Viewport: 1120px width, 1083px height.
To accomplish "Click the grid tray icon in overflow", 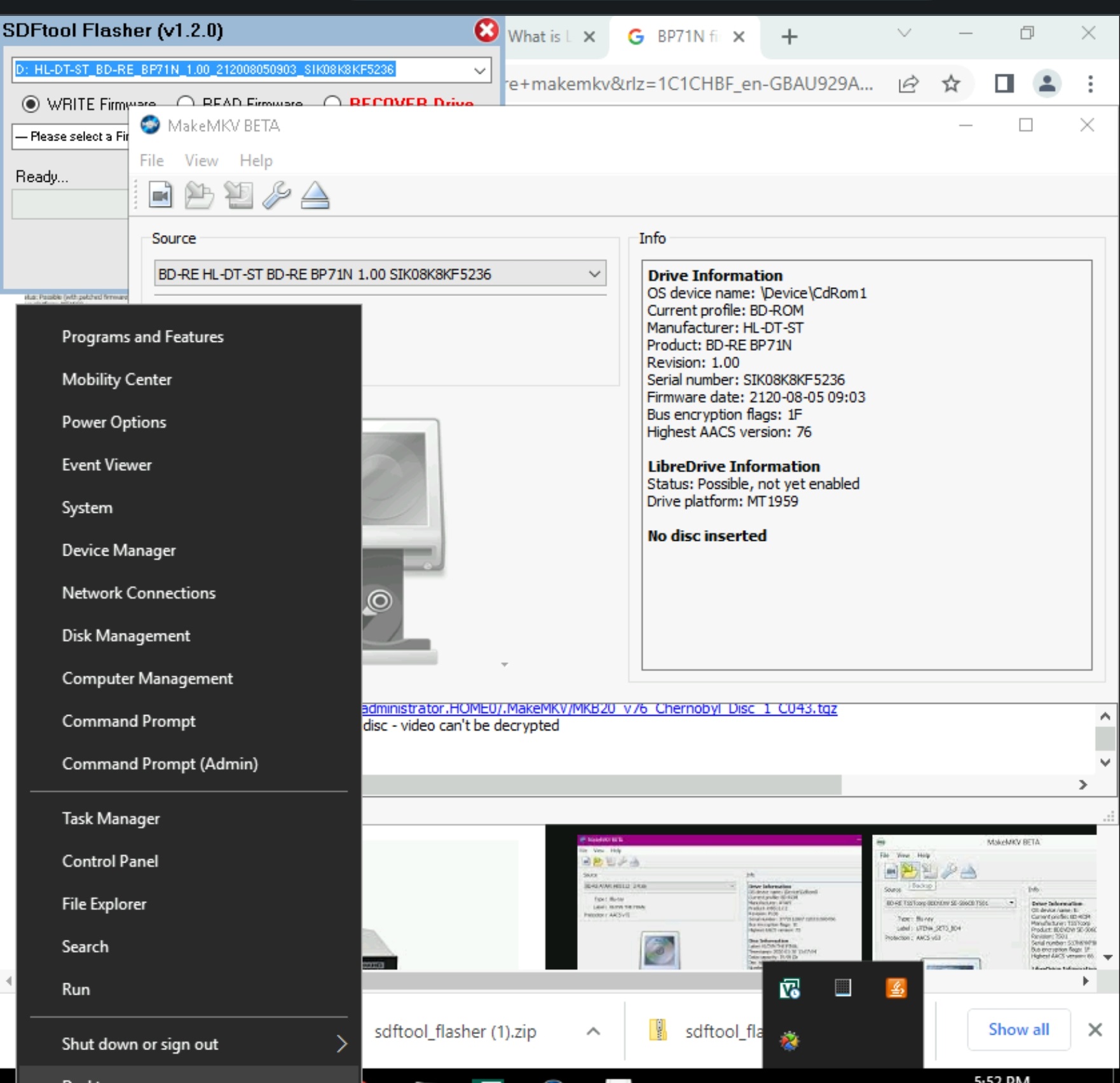I will click(x=843, y=988).
